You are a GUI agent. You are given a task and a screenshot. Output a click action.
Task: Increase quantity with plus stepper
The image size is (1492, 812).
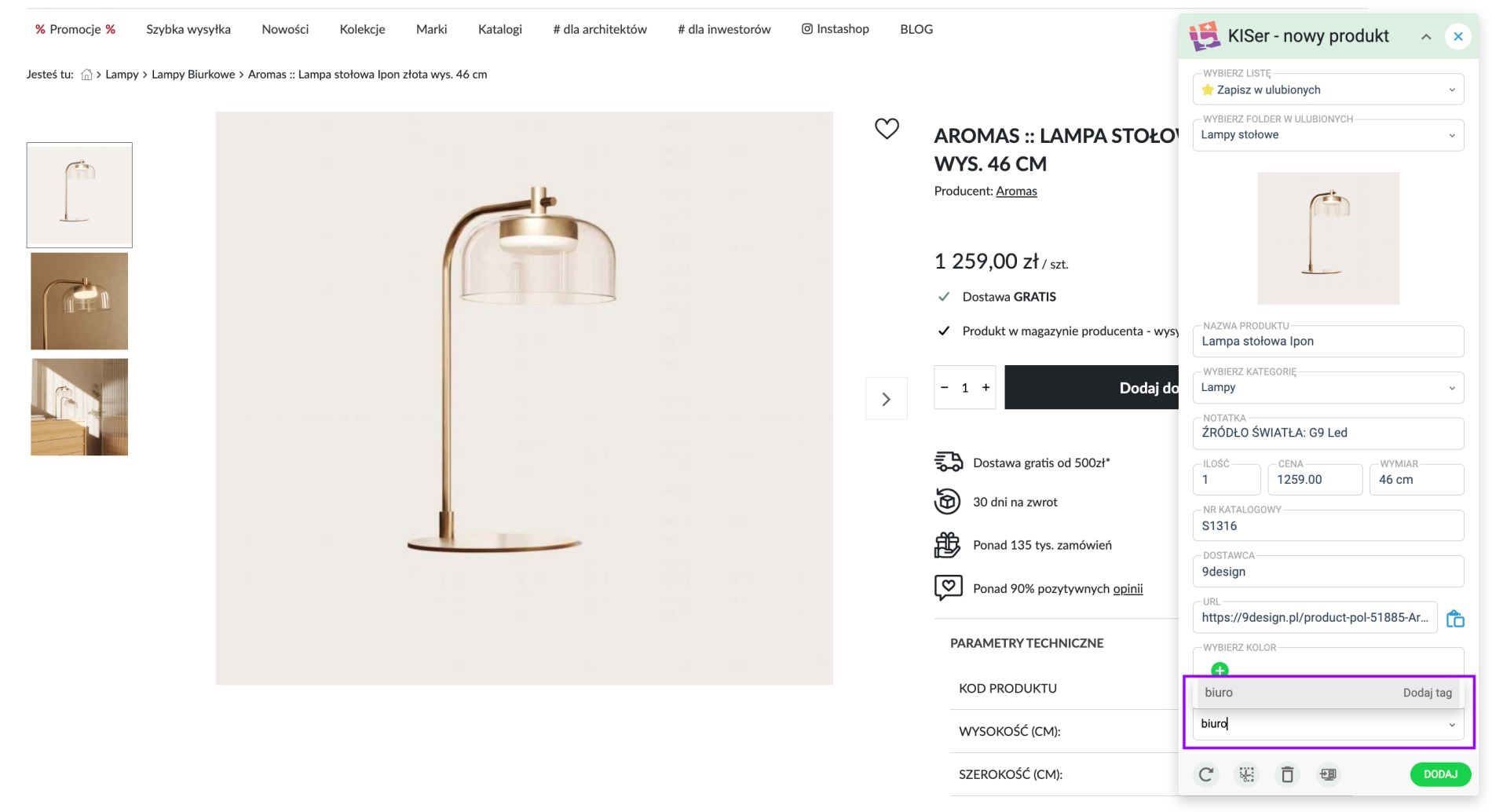986,387
